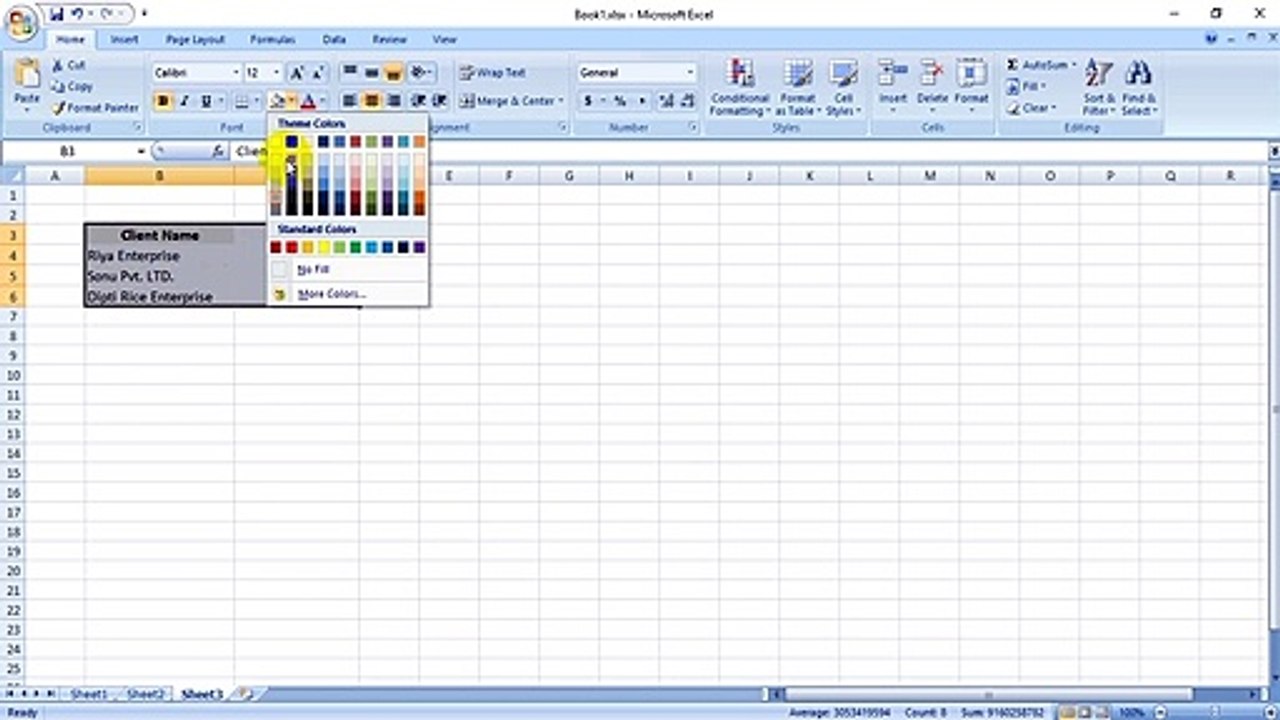Select the Client Name cell
The image size is (1280, 720).
click(x=159, y=235)
